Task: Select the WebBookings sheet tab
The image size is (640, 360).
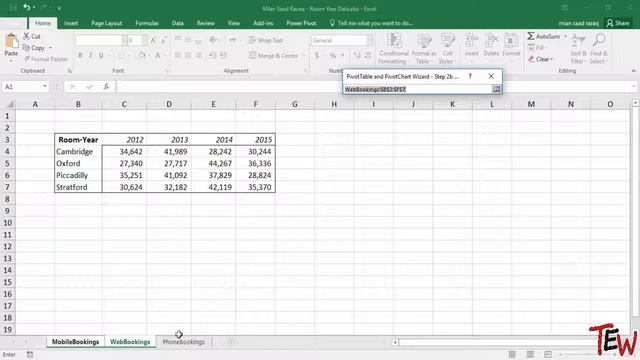Action: coord(130,342)
